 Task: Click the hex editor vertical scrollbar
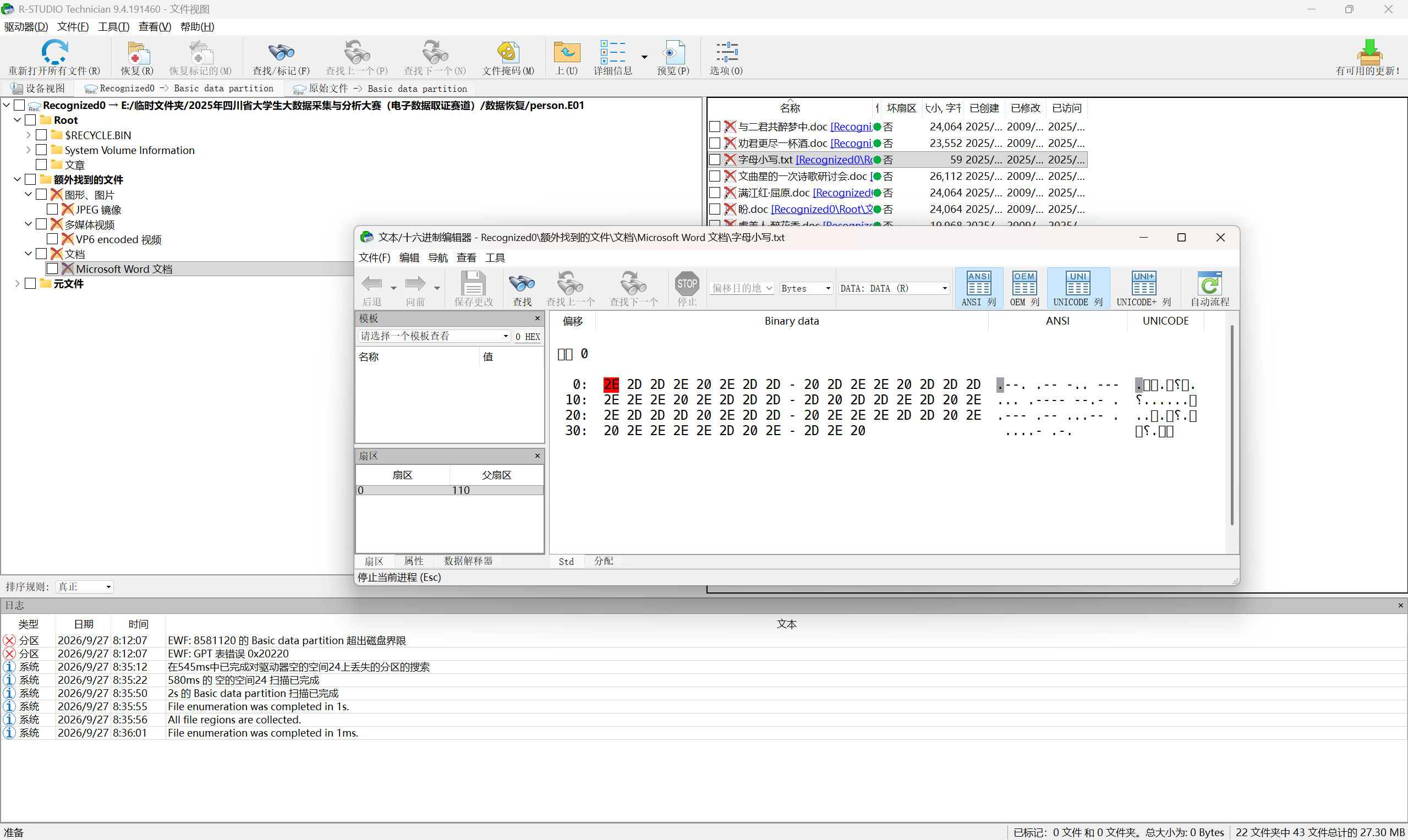pos(1231,425)
